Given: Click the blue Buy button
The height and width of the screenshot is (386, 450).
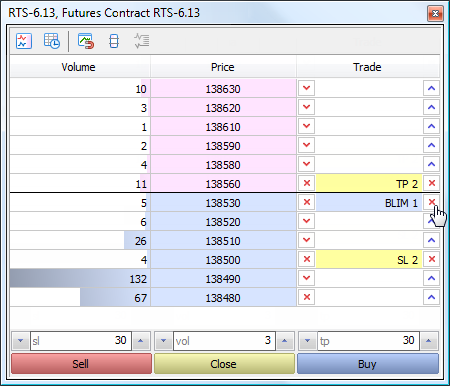Looking at the screenshot, I should tap(368, 364).
